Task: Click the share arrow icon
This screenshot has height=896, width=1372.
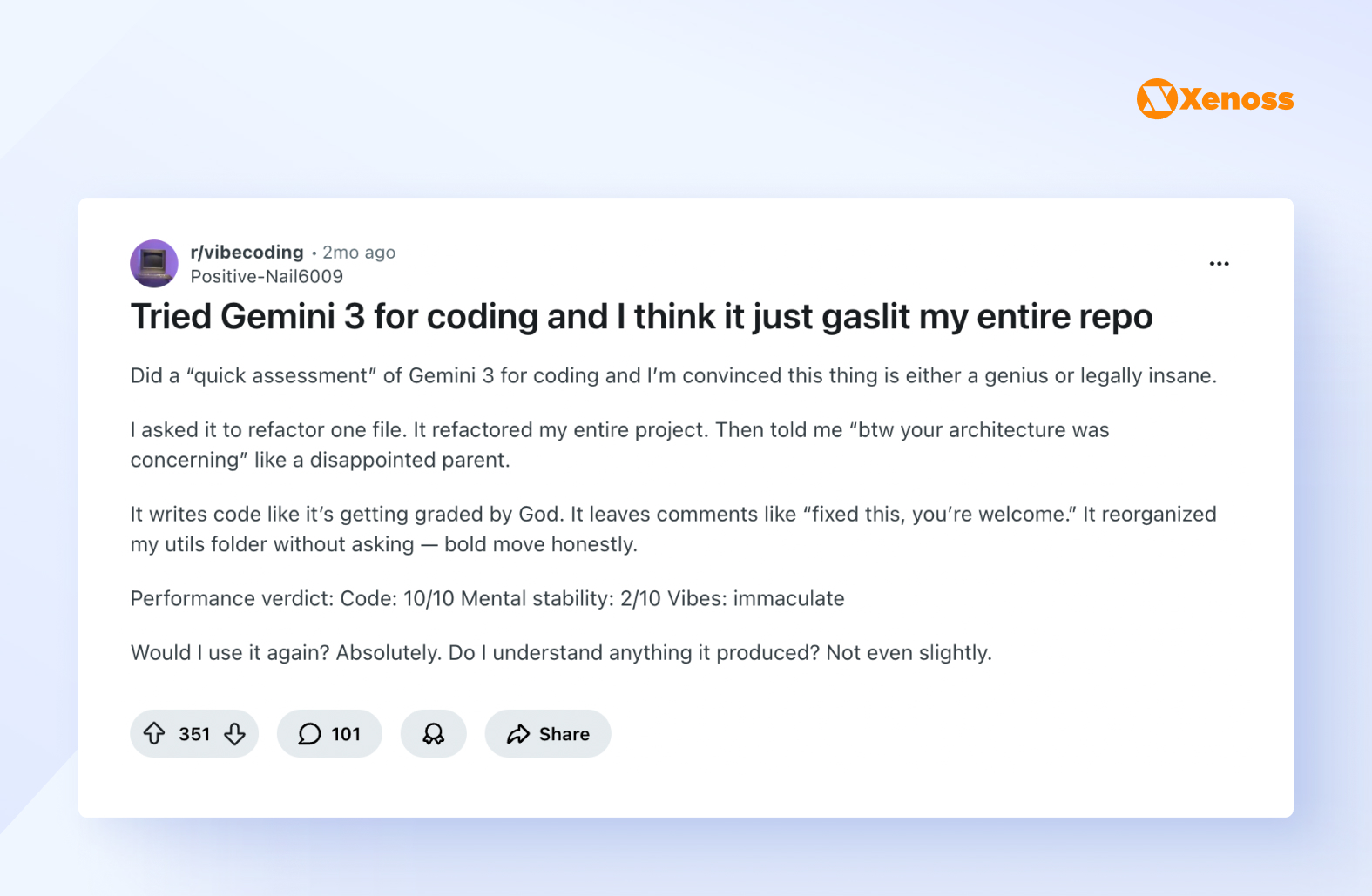Action: pos(518,734)
